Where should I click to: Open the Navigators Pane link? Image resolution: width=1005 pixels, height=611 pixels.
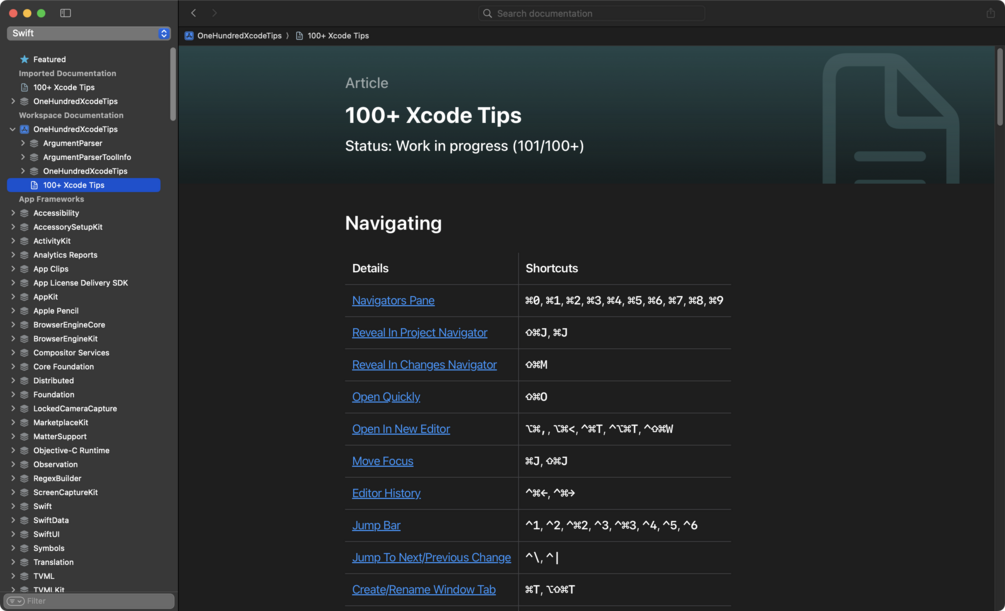pyautogui.click(x=393, y=301)
